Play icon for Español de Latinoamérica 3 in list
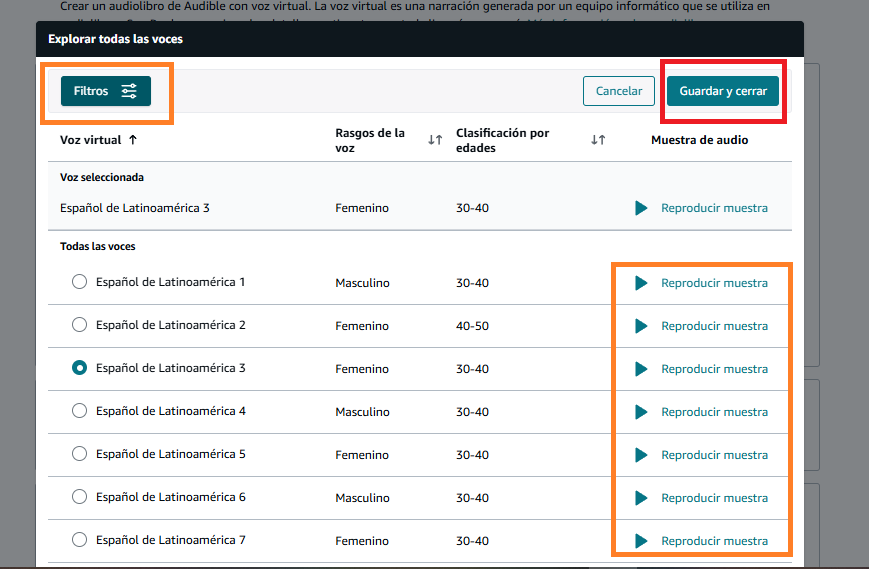This screenshot has width=869, height=569. (x=641, y=369)
